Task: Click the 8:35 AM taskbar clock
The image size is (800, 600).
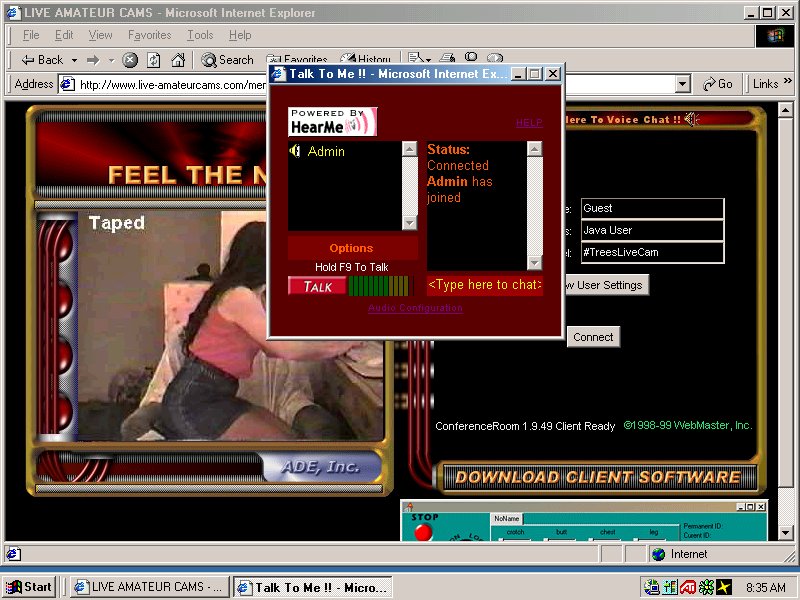Action: pos(765,587)
